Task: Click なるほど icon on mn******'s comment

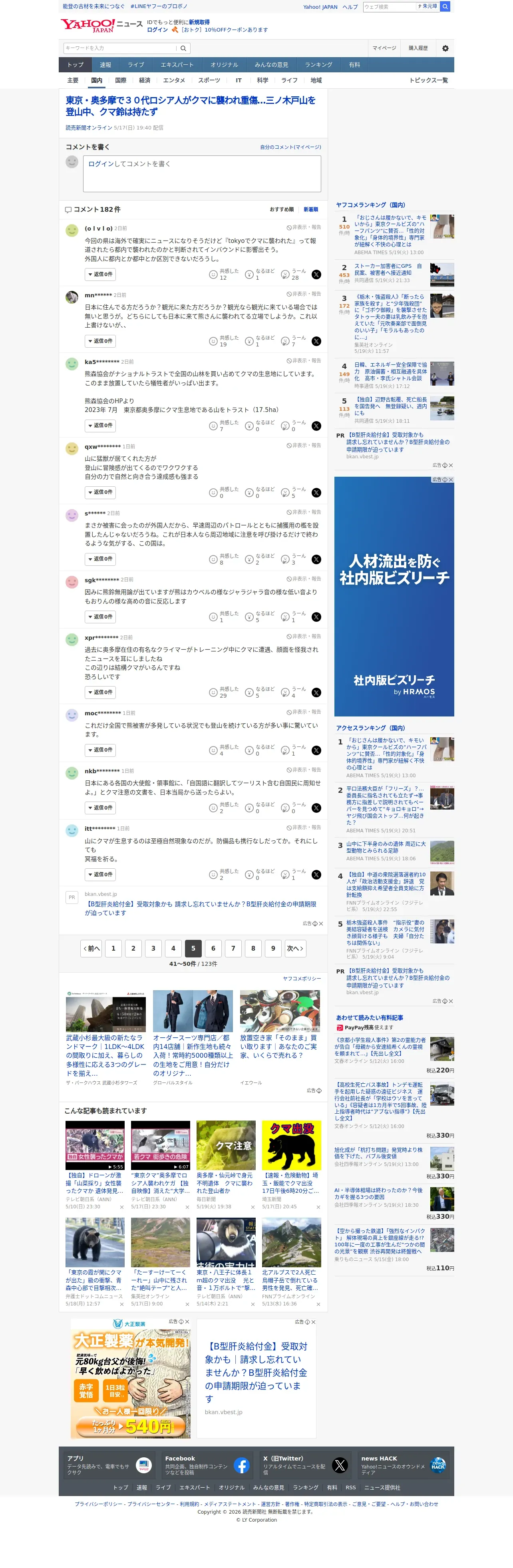Action: pos(249,342)
